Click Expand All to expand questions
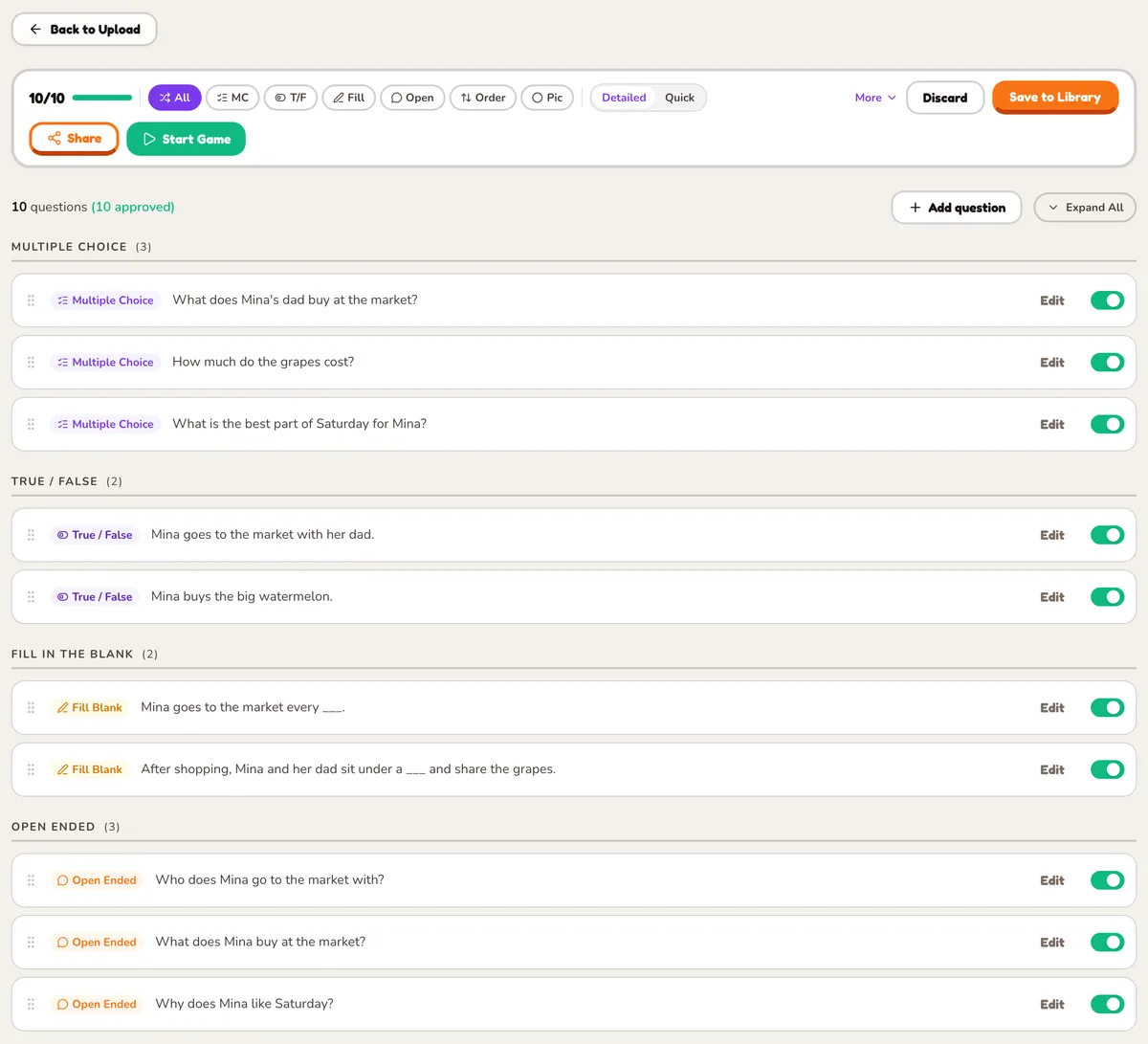This screenshot has height=1044, width=1148. [x=1085, y=208]
